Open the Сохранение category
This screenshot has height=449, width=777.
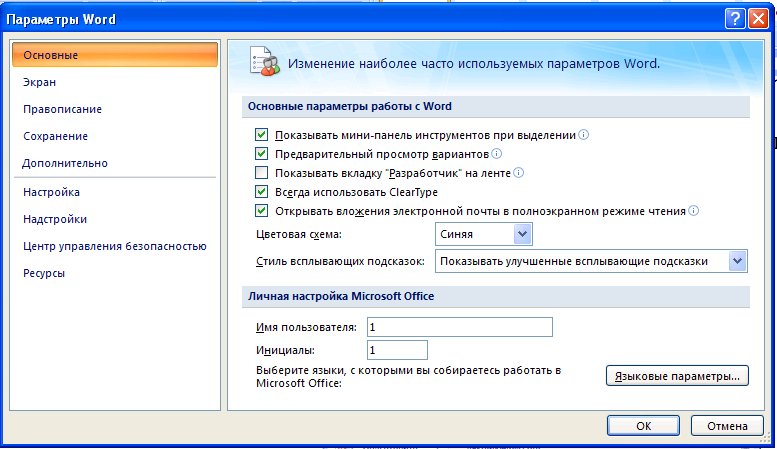pos(115,136)
